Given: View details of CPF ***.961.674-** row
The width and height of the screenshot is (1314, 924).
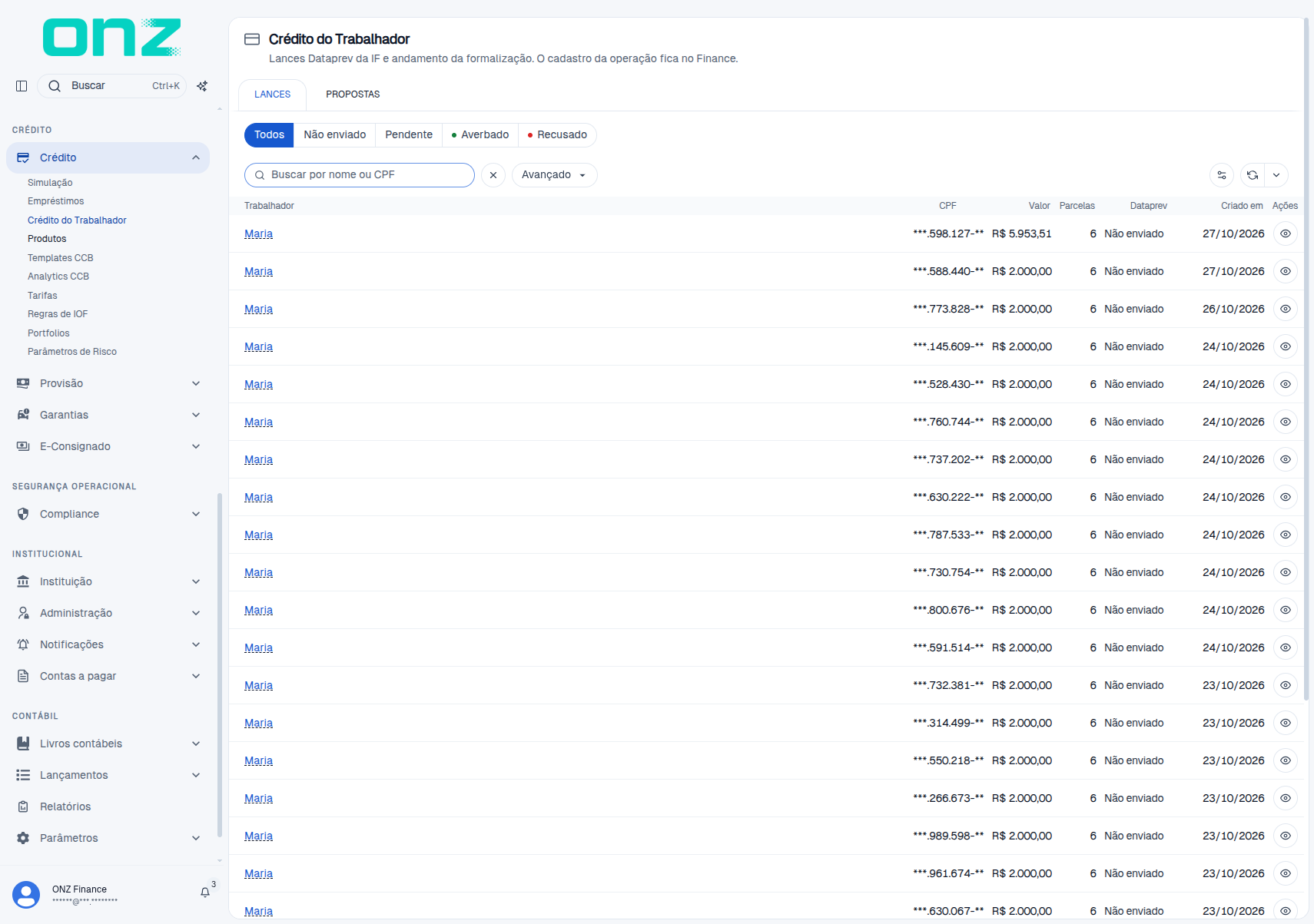Looking at the screenshot, I should [1286, 873].
